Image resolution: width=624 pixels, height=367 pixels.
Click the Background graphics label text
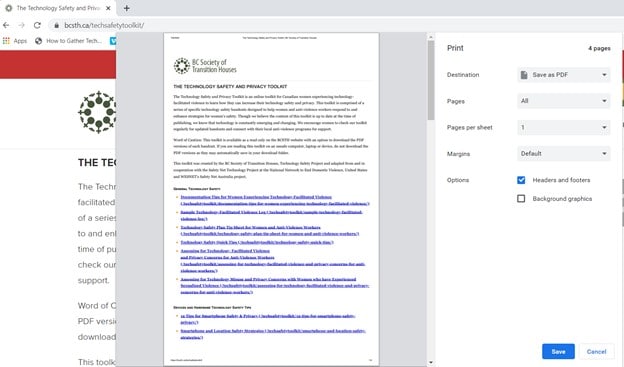pyautogui.click(x=562, y=199)
